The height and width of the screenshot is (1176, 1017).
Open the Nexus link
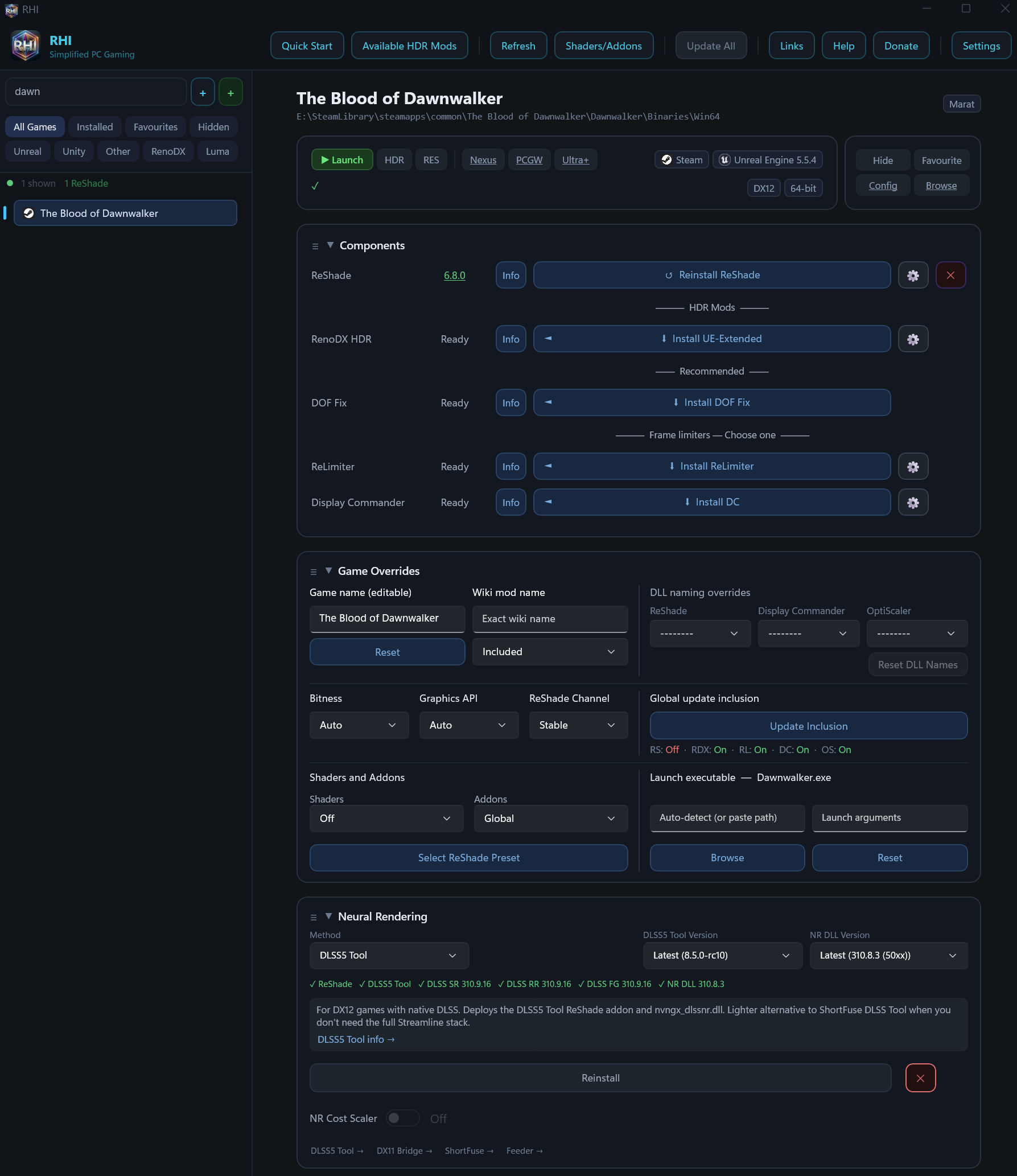[x=483, y=160]
